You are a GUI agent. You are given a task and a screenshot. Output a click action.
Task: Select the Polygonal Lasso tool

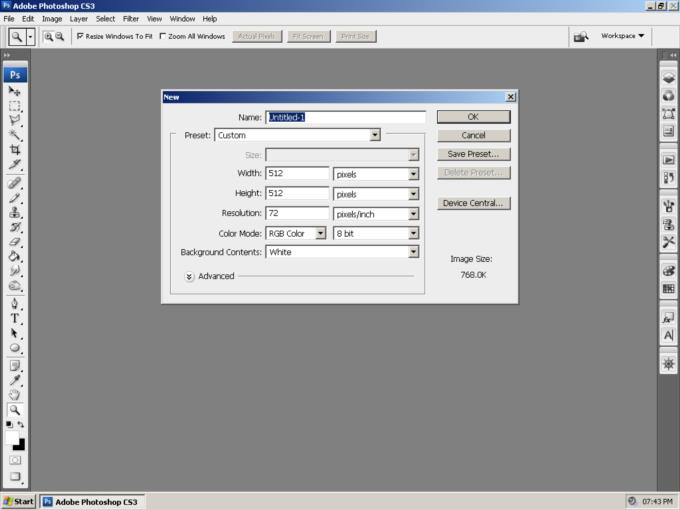14,120
